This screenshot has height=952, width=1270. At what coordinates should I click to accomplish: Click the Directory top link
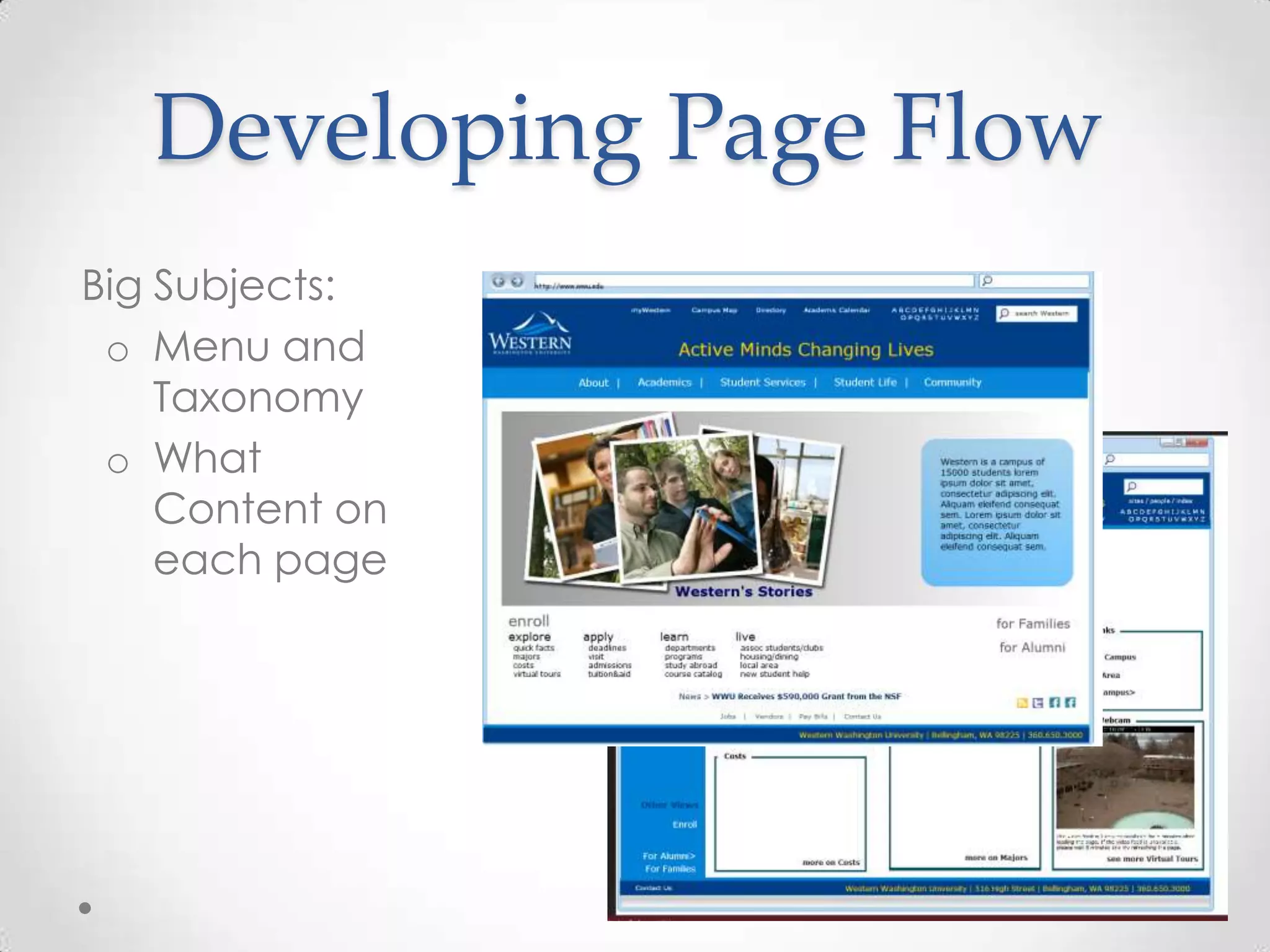pos(771,310)
